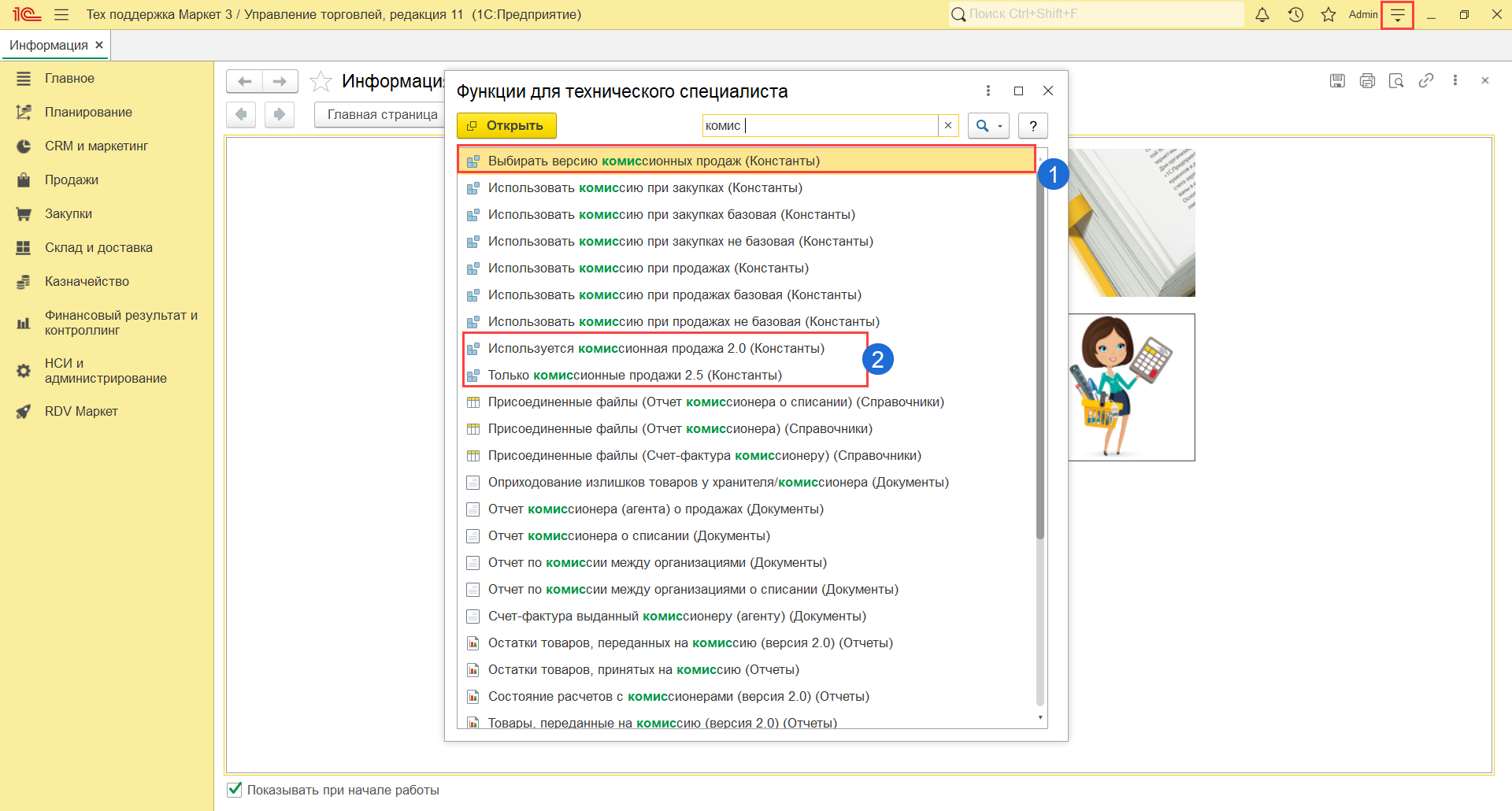This screenshot has width=1512, height=811.
Task: Open the main hamburger menu
Action: (x=61, y=15)
